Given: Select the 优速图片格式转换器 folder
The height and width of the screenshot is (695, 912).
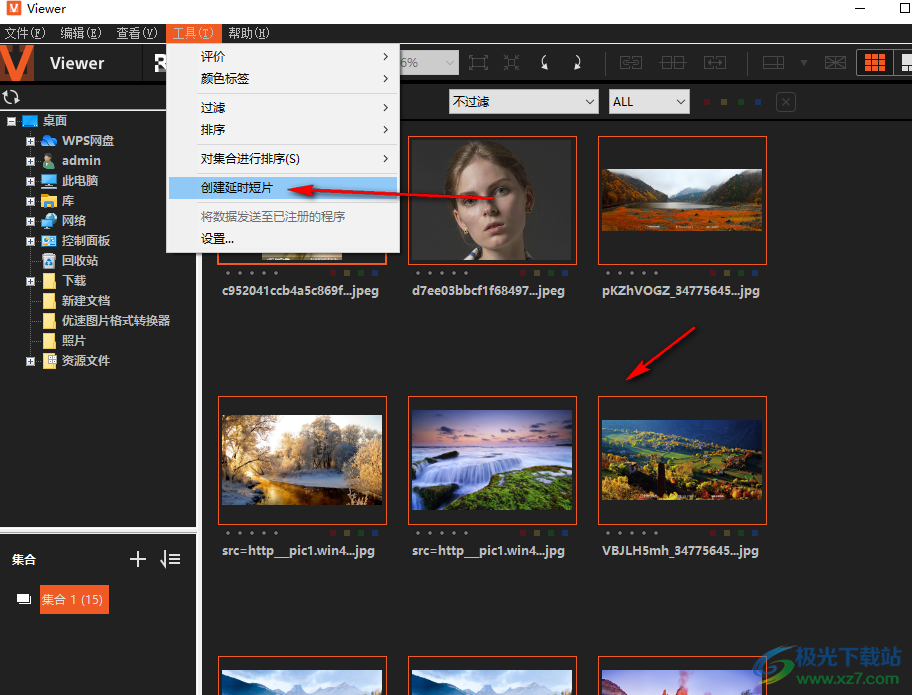Looking at the screenshot, I should pos(116,320).
